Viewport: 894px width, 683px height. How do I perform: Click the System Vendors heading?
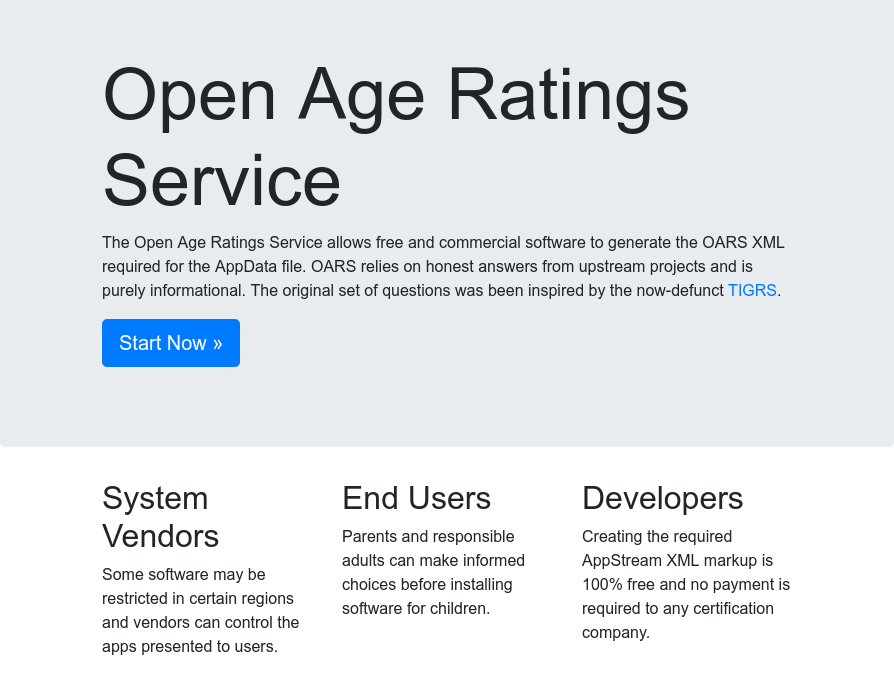click(161, 517)
